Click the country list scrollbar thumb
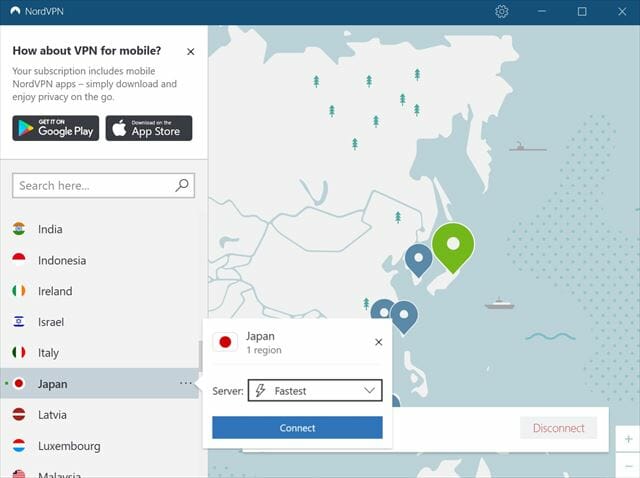The image size is (640, 478). click(x=201, y=355)
